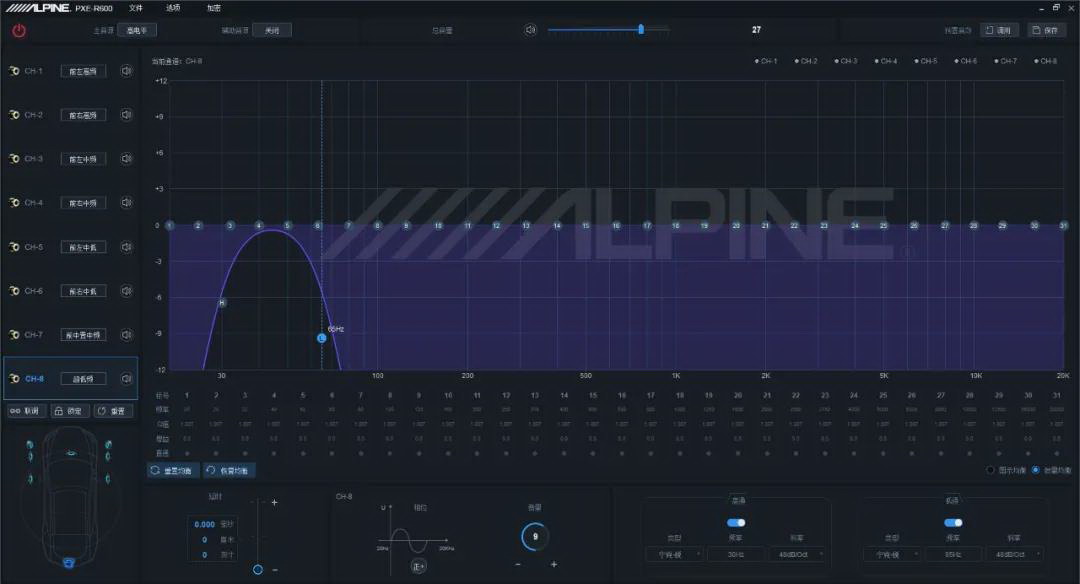Mute channel CH-6 speaker icon

126,291
